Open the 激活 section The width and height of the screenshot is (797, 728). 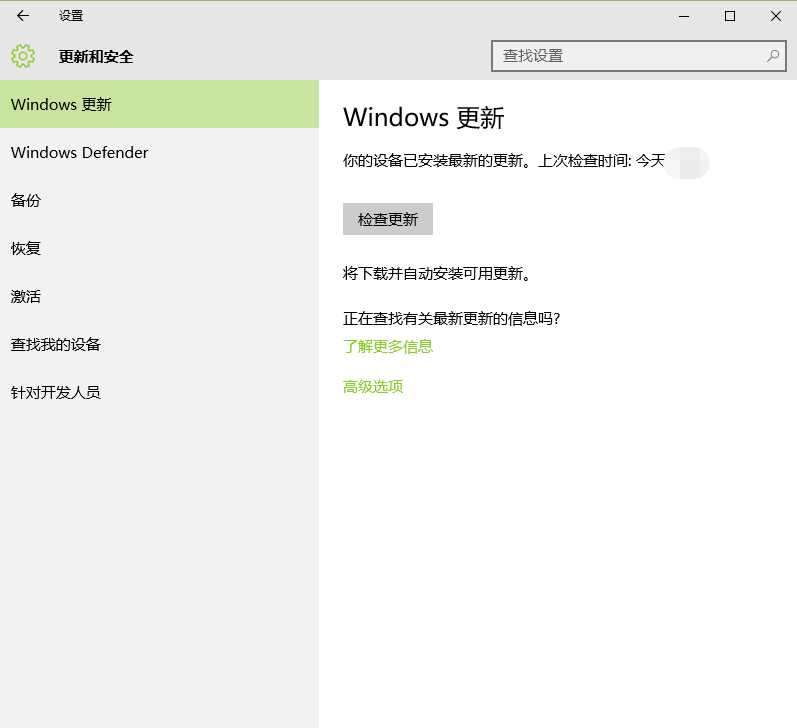pyautogui.click(x=159, y=296)
